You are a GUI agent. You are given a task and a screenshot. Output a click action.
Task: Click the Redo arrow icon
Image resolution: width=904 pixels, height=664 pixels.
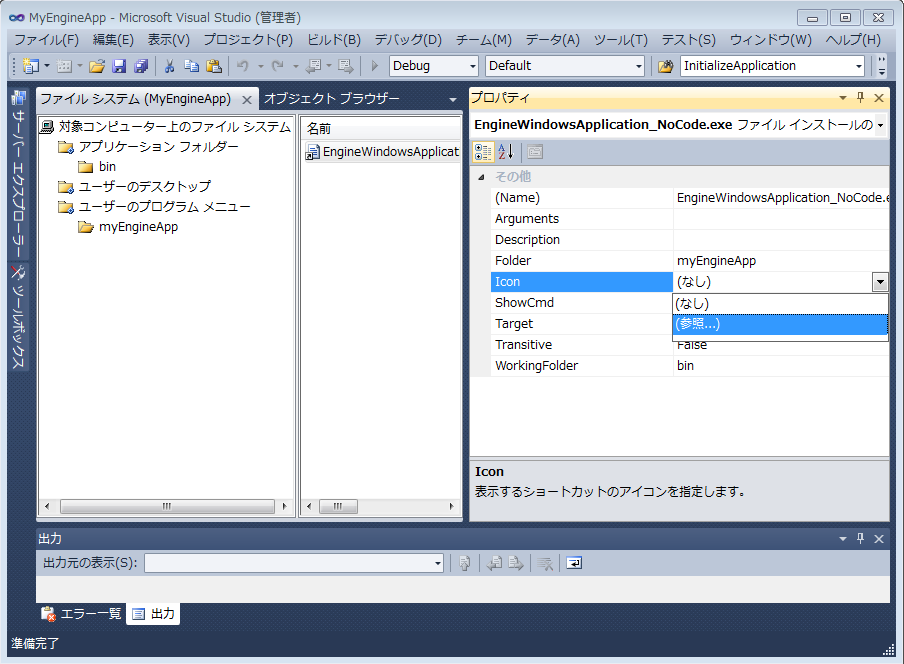(278, 66)
